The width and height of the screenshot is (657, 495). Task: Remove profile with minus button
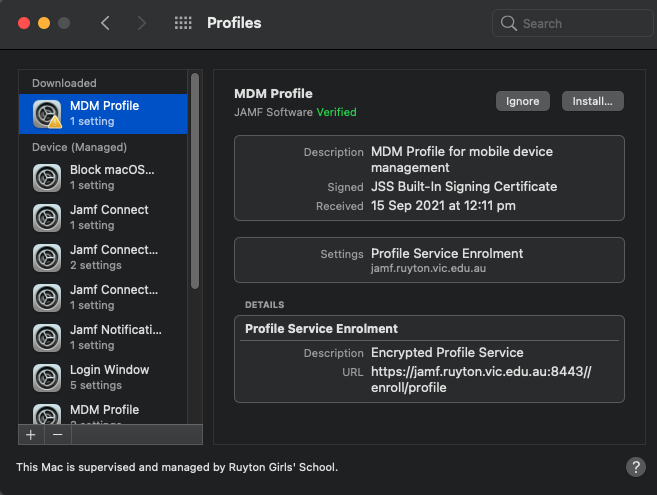click(58, 435)
